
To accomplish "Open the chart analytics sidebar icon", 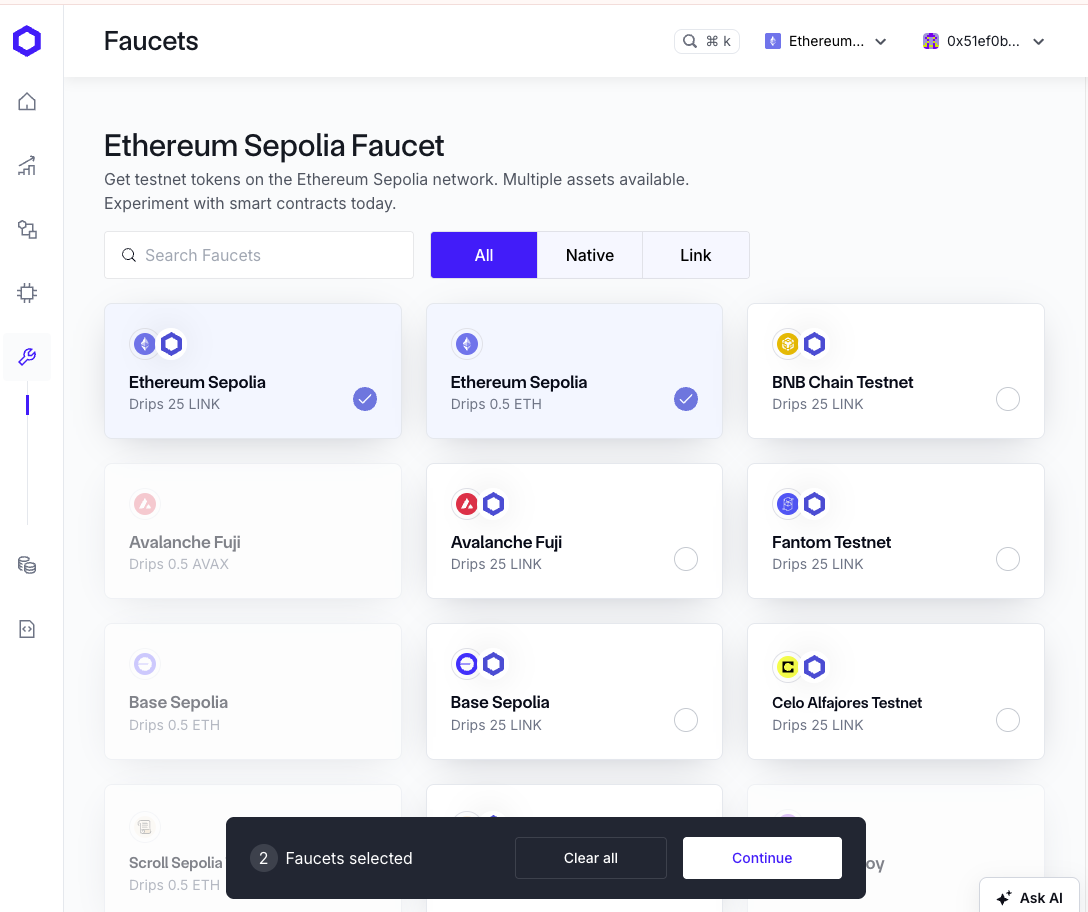I will pyautogui.click(x=27, y=166).
